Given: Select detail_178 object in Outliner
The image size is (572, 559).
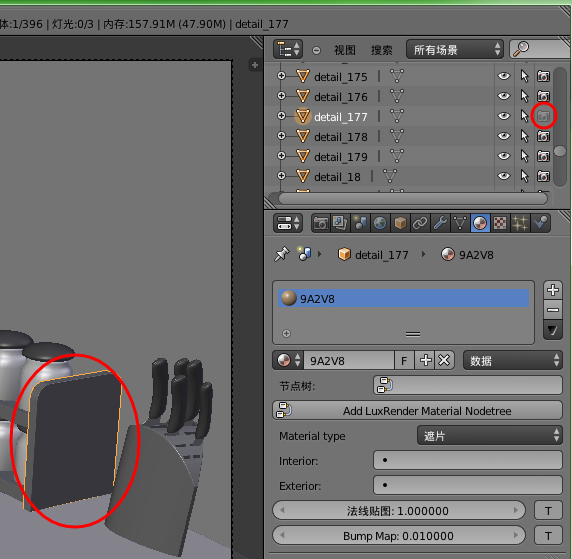Looking at the screenshot, I should (340, 137).
